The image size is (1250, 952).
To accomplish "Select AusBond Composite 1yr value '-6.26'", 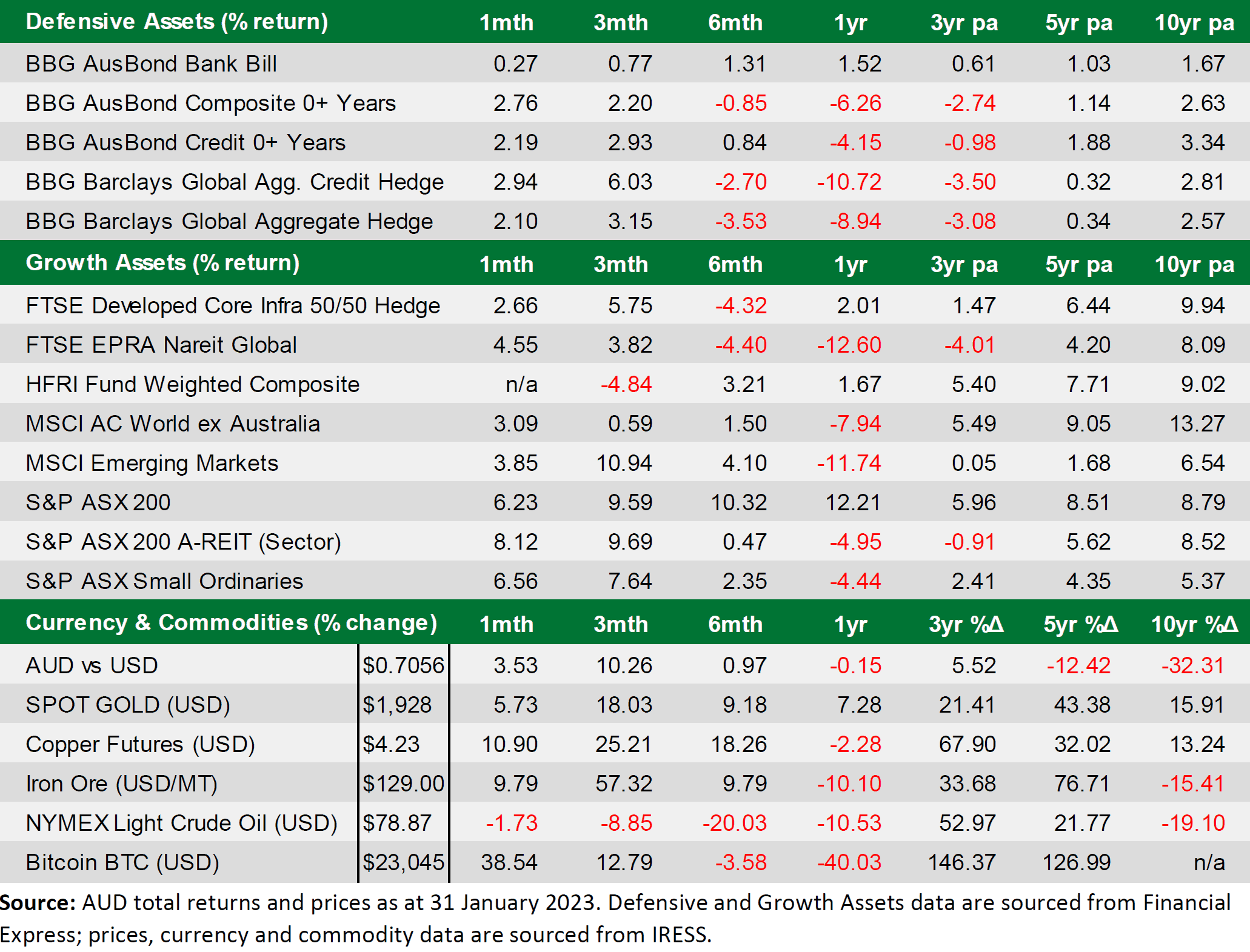I will tap(855, 103).
